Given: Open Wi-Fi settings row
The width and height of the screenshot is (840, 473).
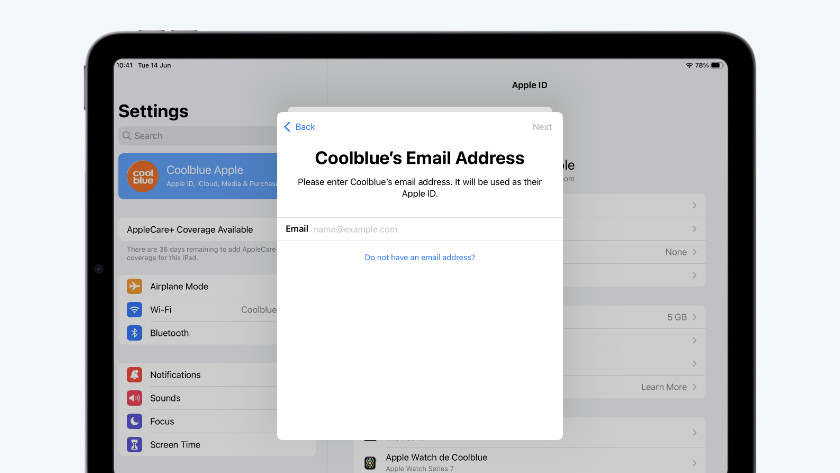Looking at the screenshot, I should click(x=198, y=310).
